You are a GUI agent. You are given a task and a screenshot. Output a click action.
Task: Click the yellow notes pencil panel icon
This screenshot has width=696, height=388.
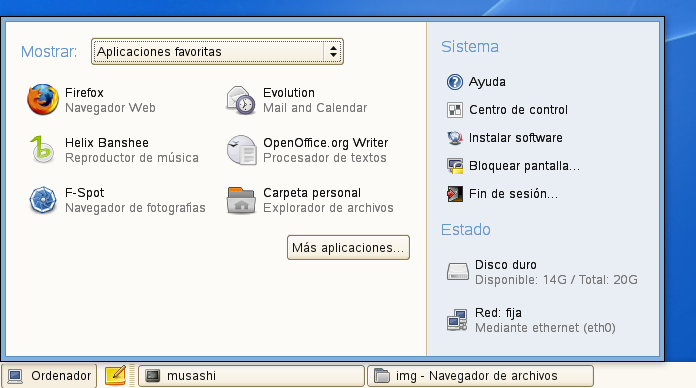click(x=115, y=375)
